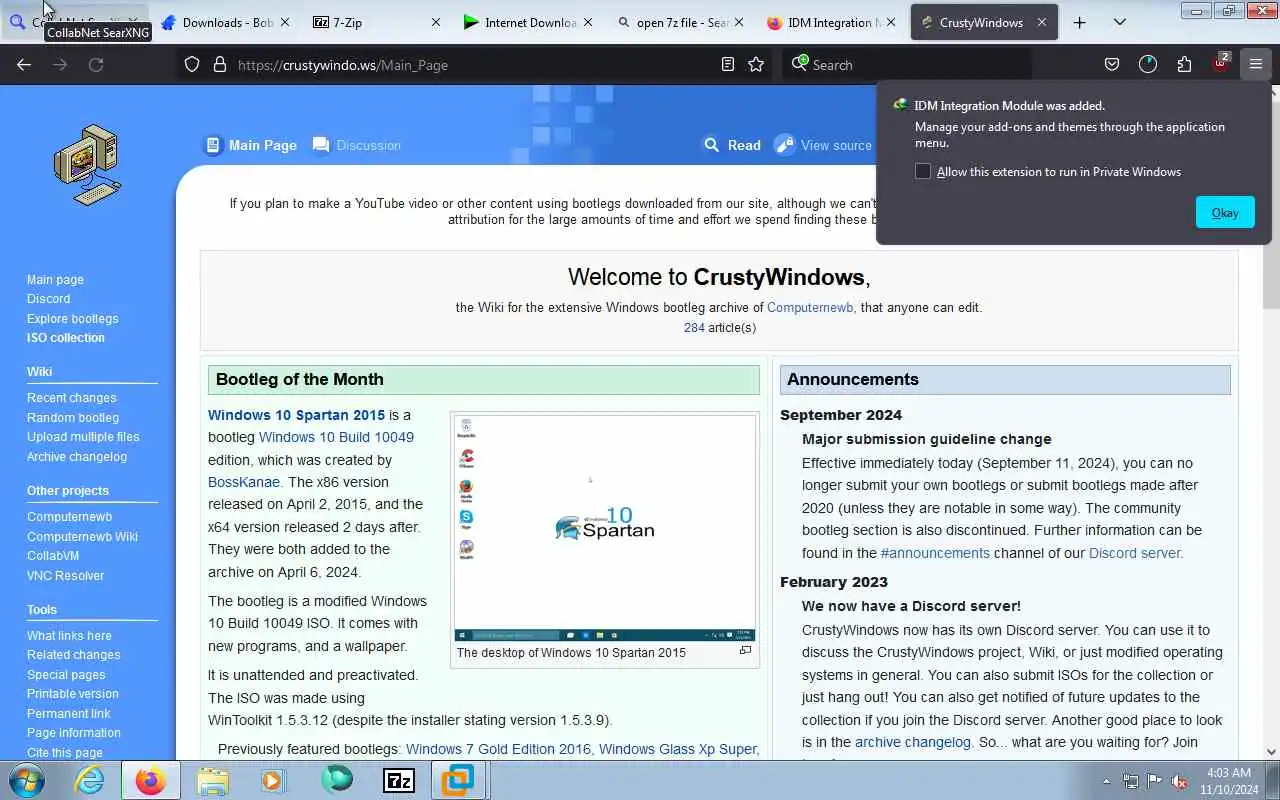
Task: Open Upload multiple files link
Action: click(x=83, y=437)
